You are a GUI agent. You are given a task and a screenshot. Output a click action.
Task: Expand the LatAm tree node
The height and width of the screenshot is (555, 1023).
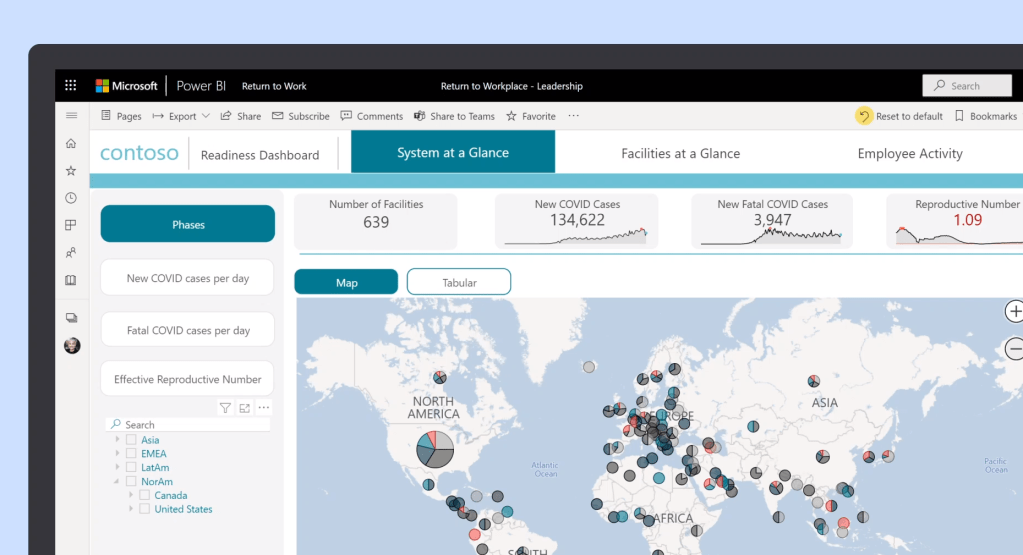click(117, 467)
